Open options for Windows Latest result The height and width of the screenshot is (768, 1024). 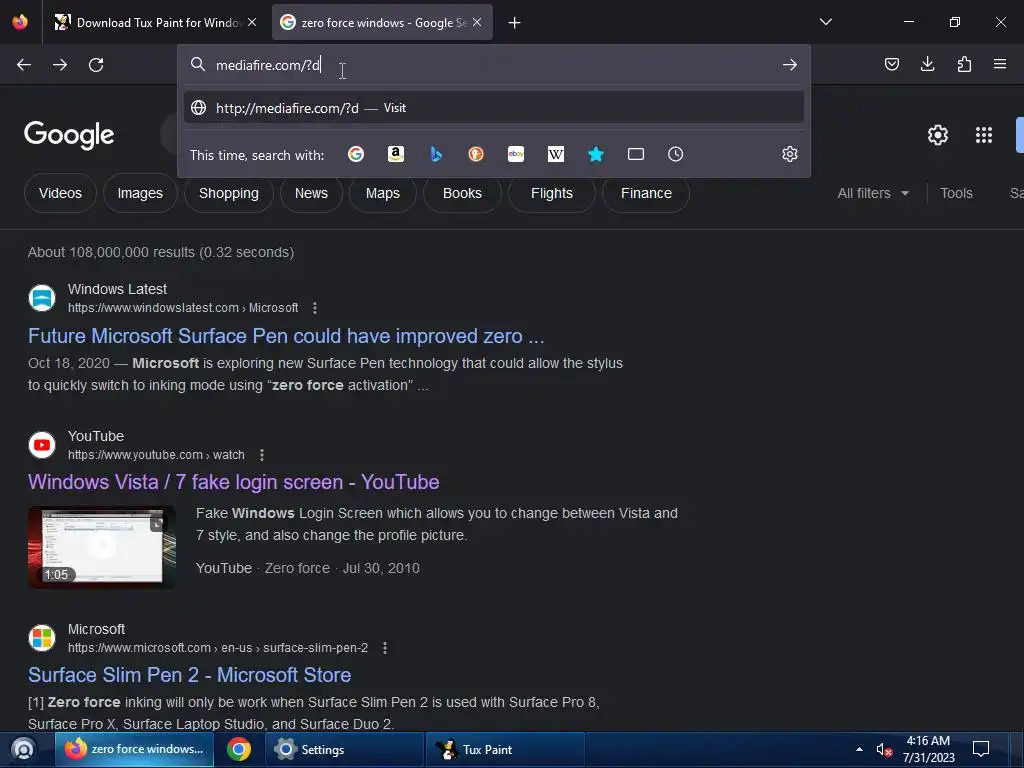pyautogui.click(x=315, y=308)
